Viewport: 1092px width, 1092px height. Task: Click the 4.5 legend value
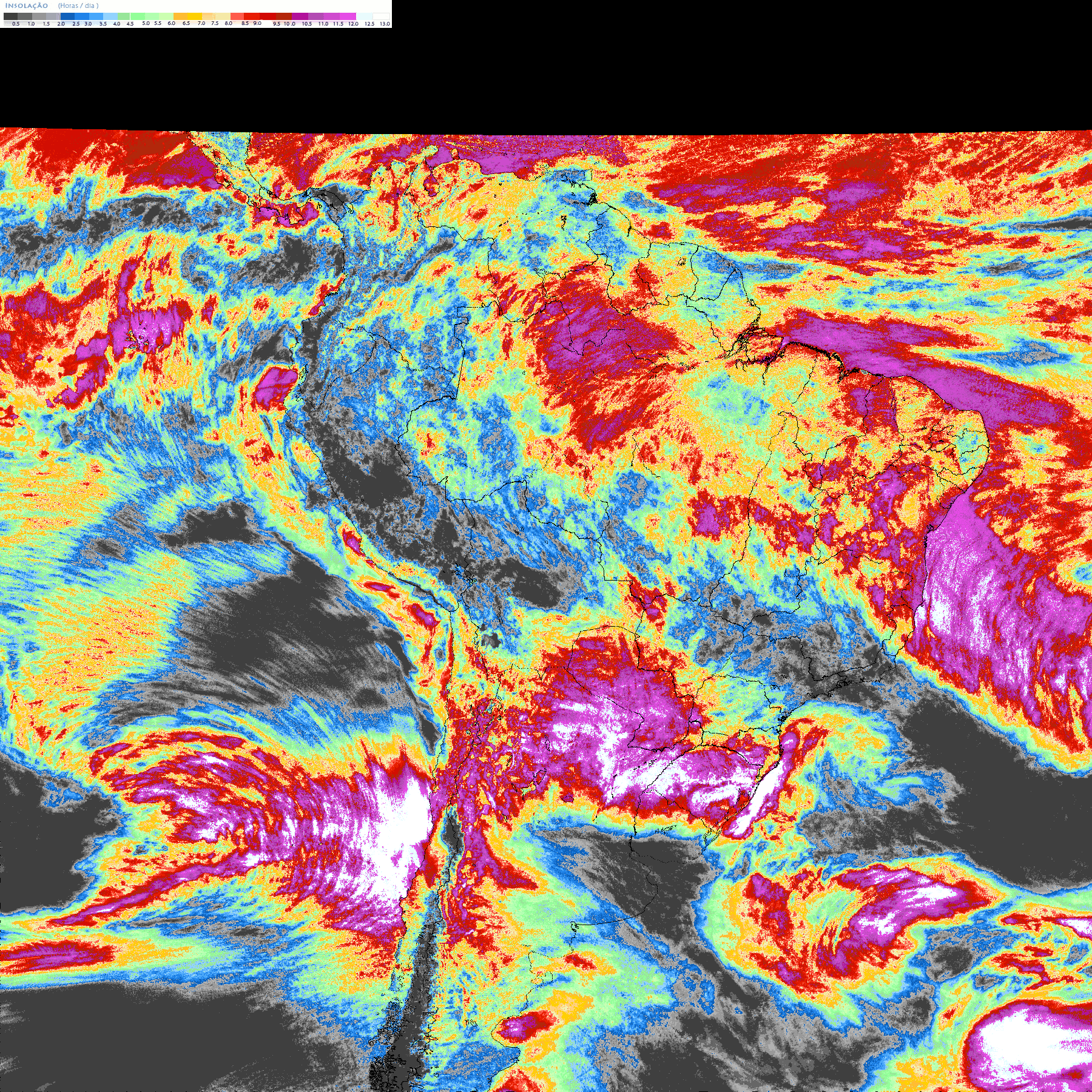[130, 24]
